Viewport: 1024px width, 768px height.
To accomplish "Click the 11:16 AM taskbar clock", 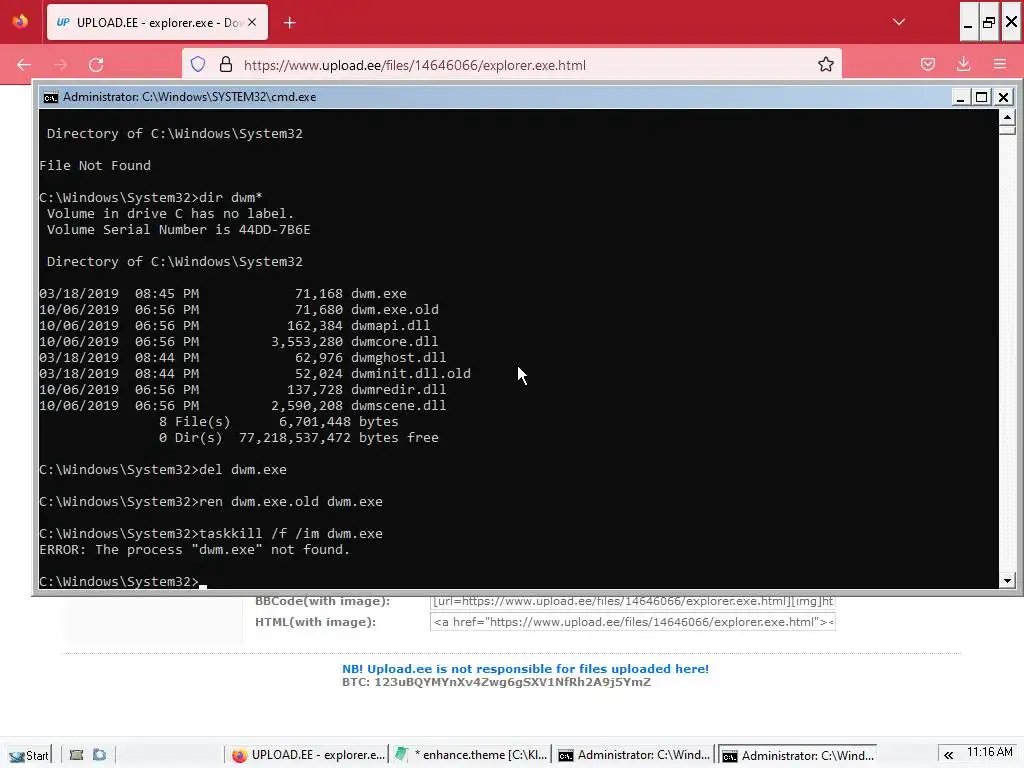I will click(989, 752).
